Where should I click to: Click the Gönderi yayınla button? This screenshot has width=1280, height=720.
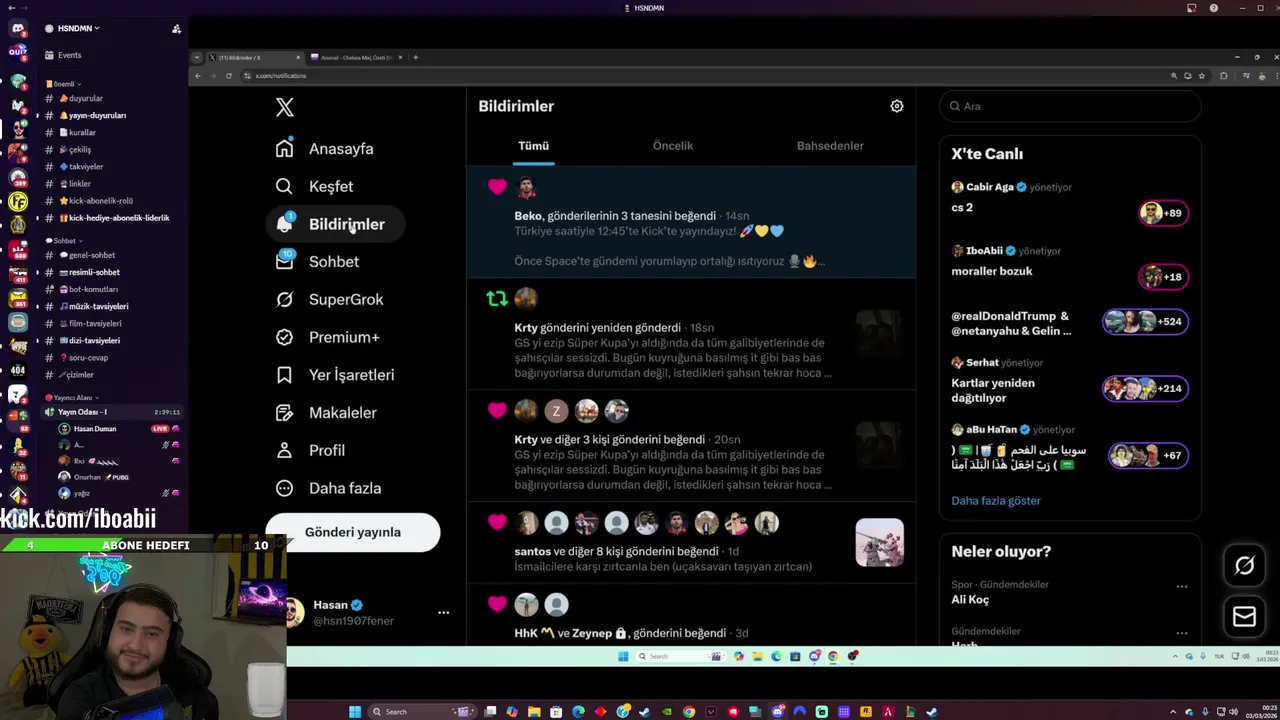(352, 532)
